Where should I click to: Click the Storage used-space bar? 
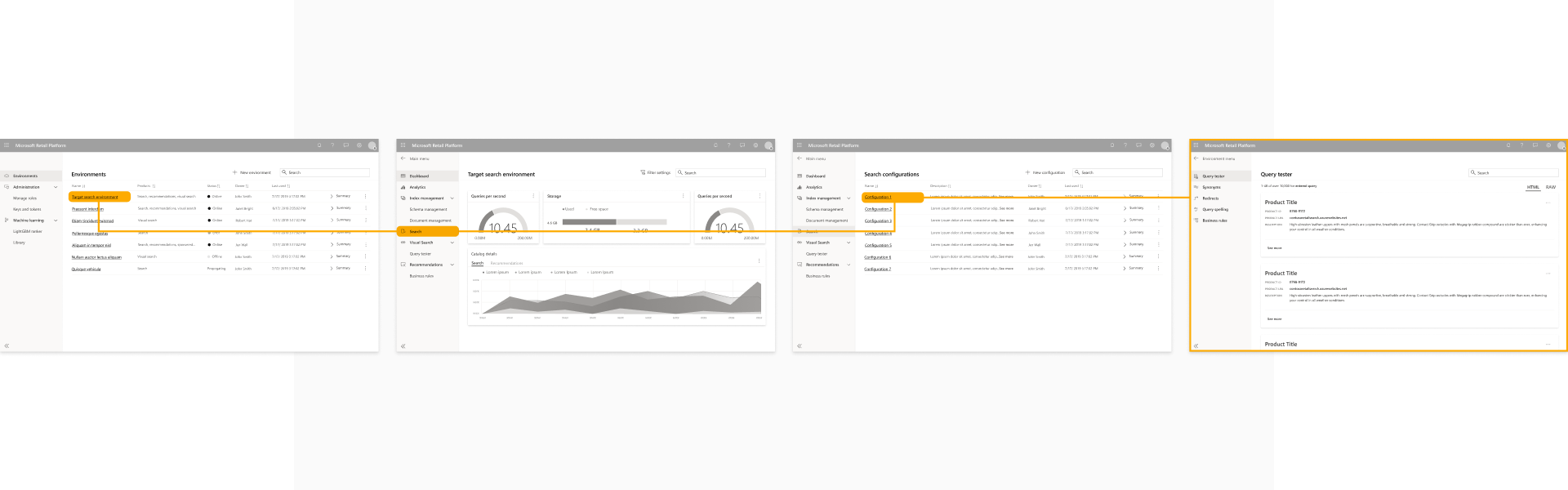[589, 221]
